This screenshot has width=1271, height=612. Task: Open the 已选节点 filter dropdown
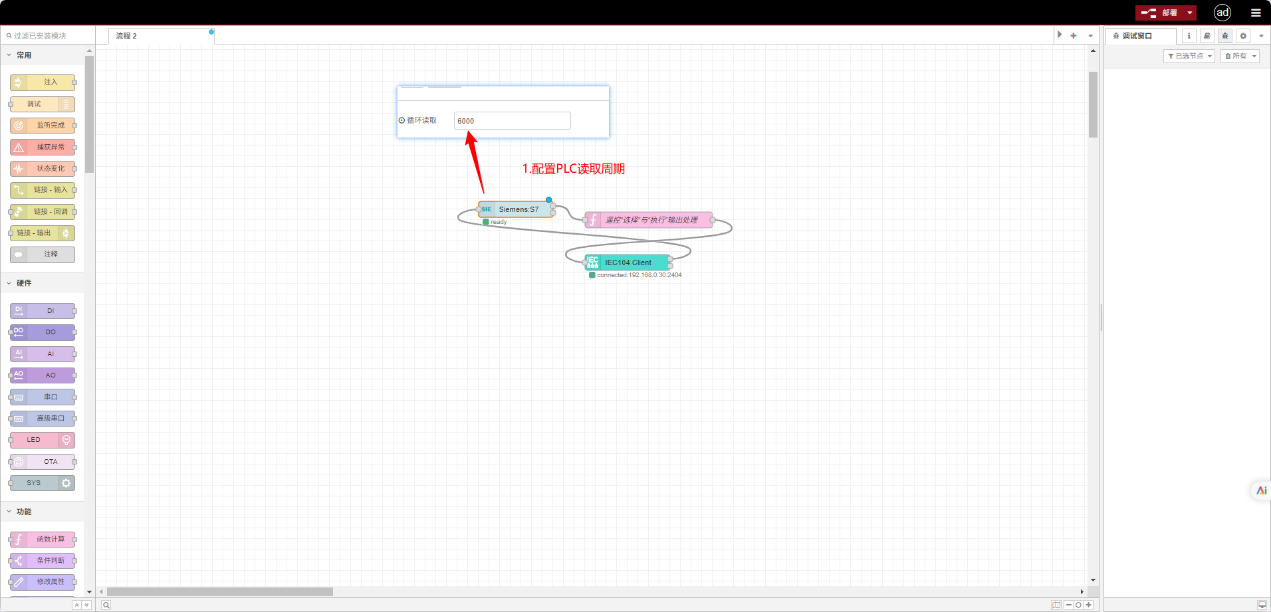[1189, 56]
